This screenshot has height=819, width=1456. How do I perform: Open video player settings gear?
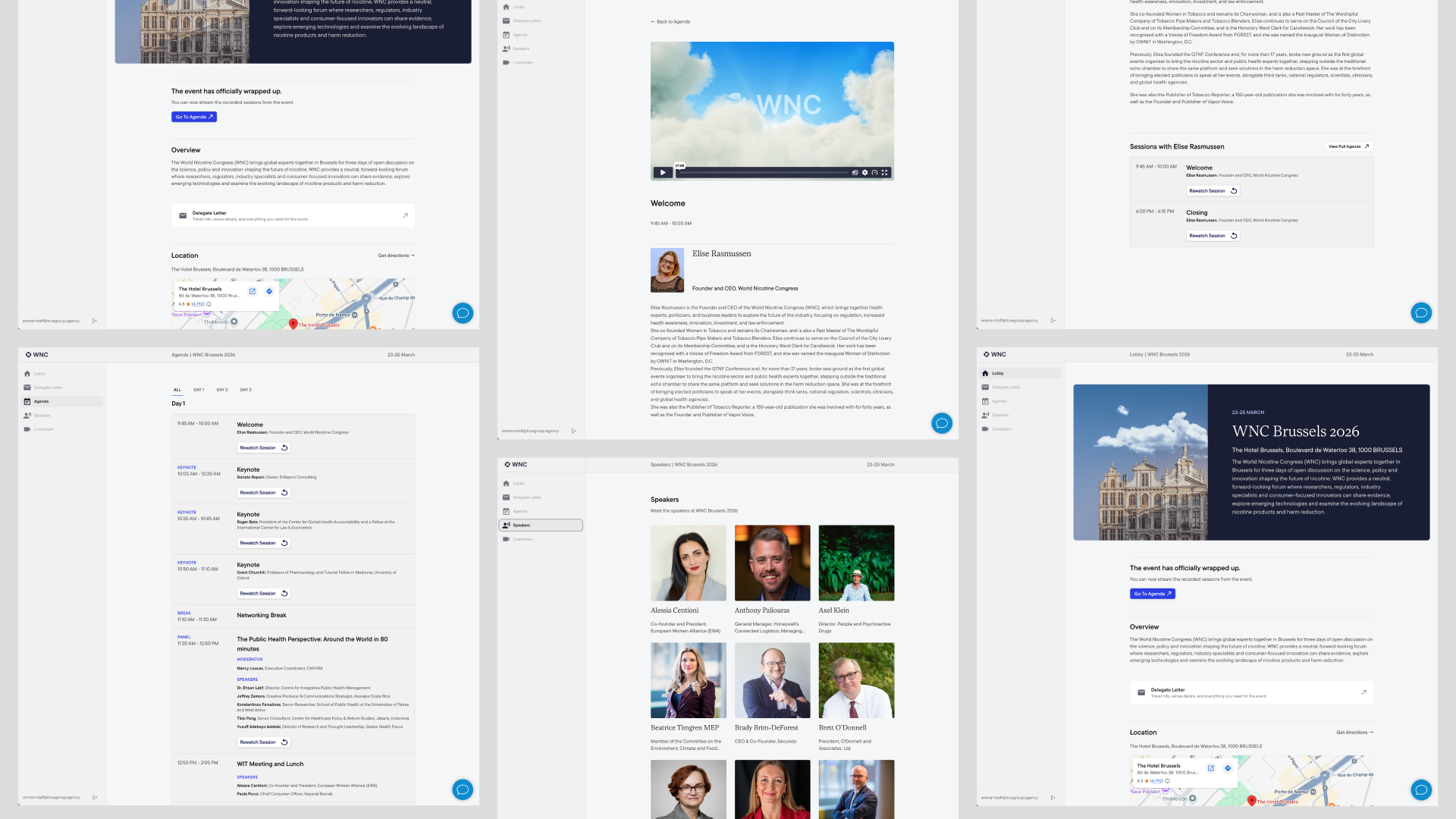tap(864, 173)
